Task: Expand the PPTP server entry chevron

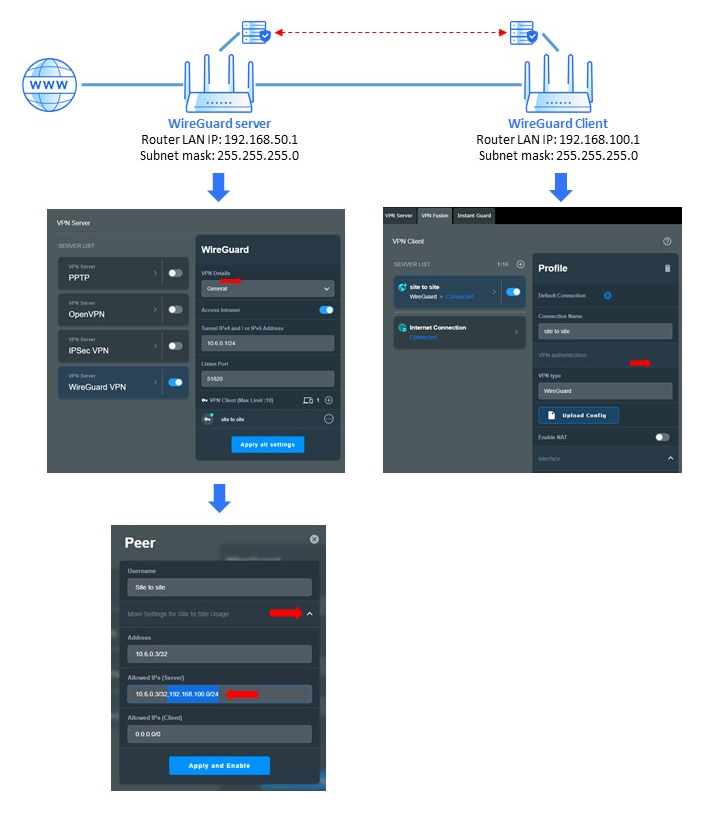Action: pos(155,273)
